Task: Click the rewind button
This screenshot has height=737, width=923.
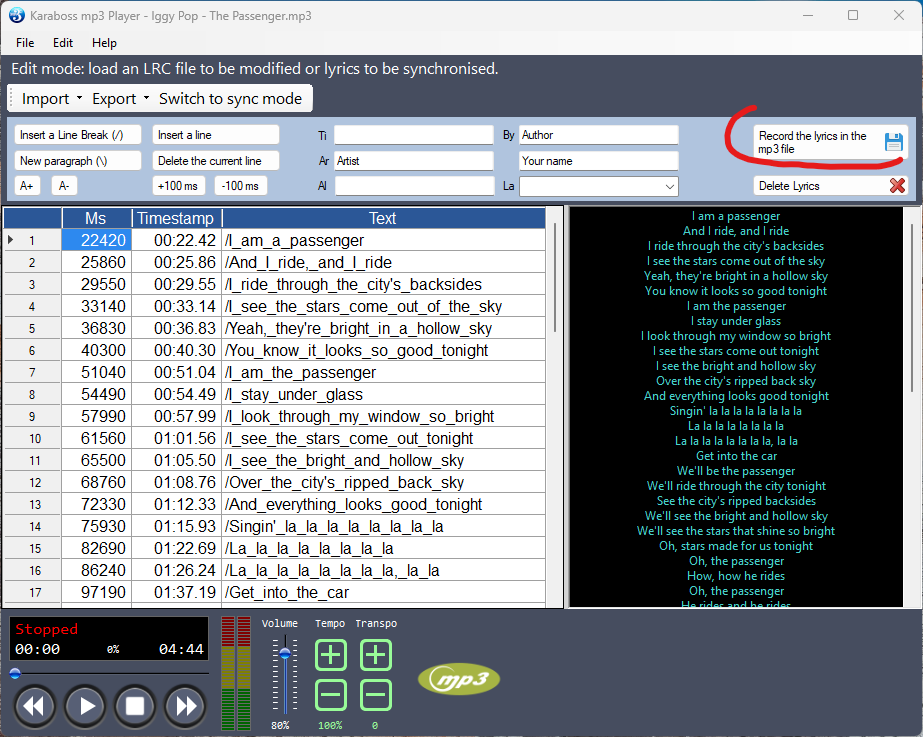Action: (34, 706)
